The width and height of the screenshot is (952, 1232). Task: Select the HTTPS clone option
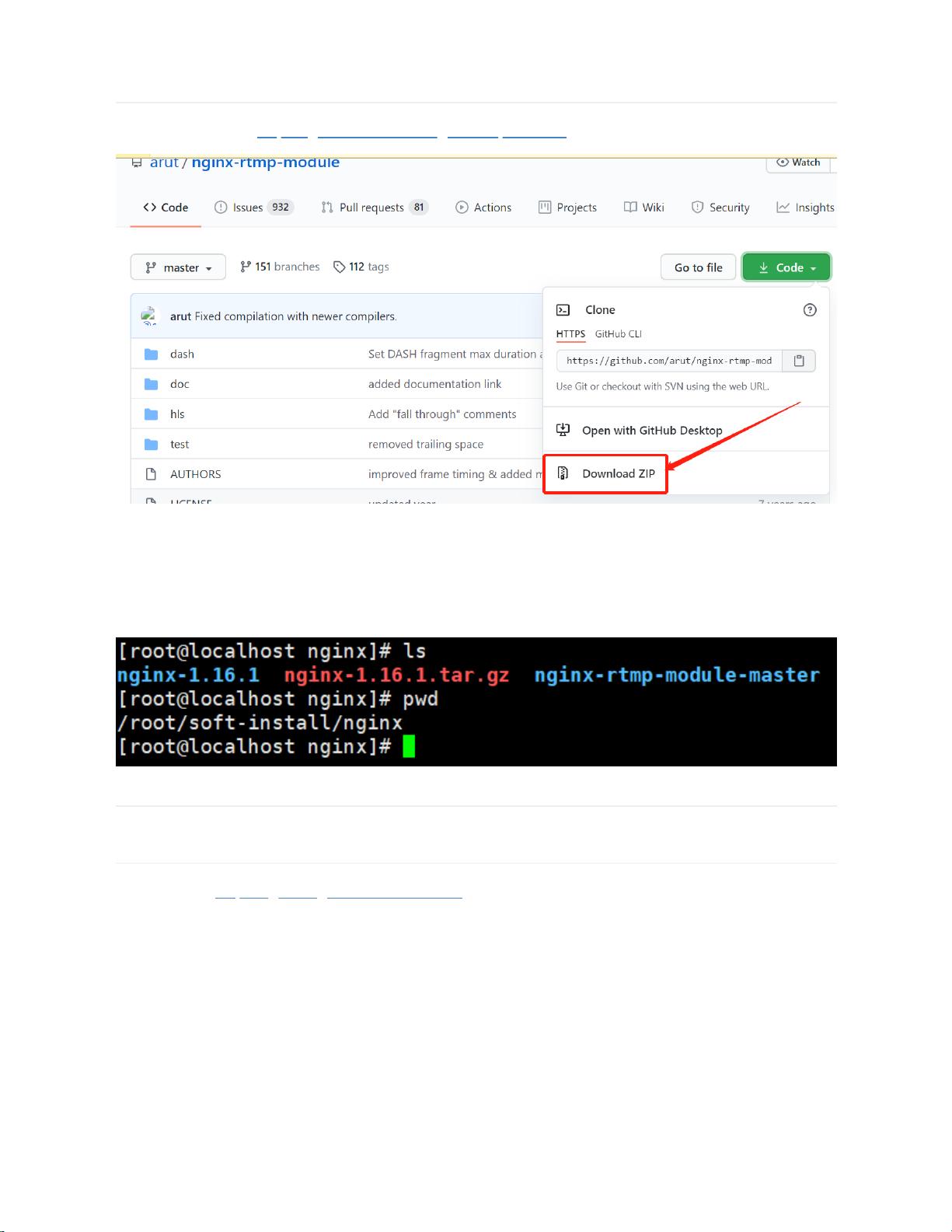pos(570,334)
